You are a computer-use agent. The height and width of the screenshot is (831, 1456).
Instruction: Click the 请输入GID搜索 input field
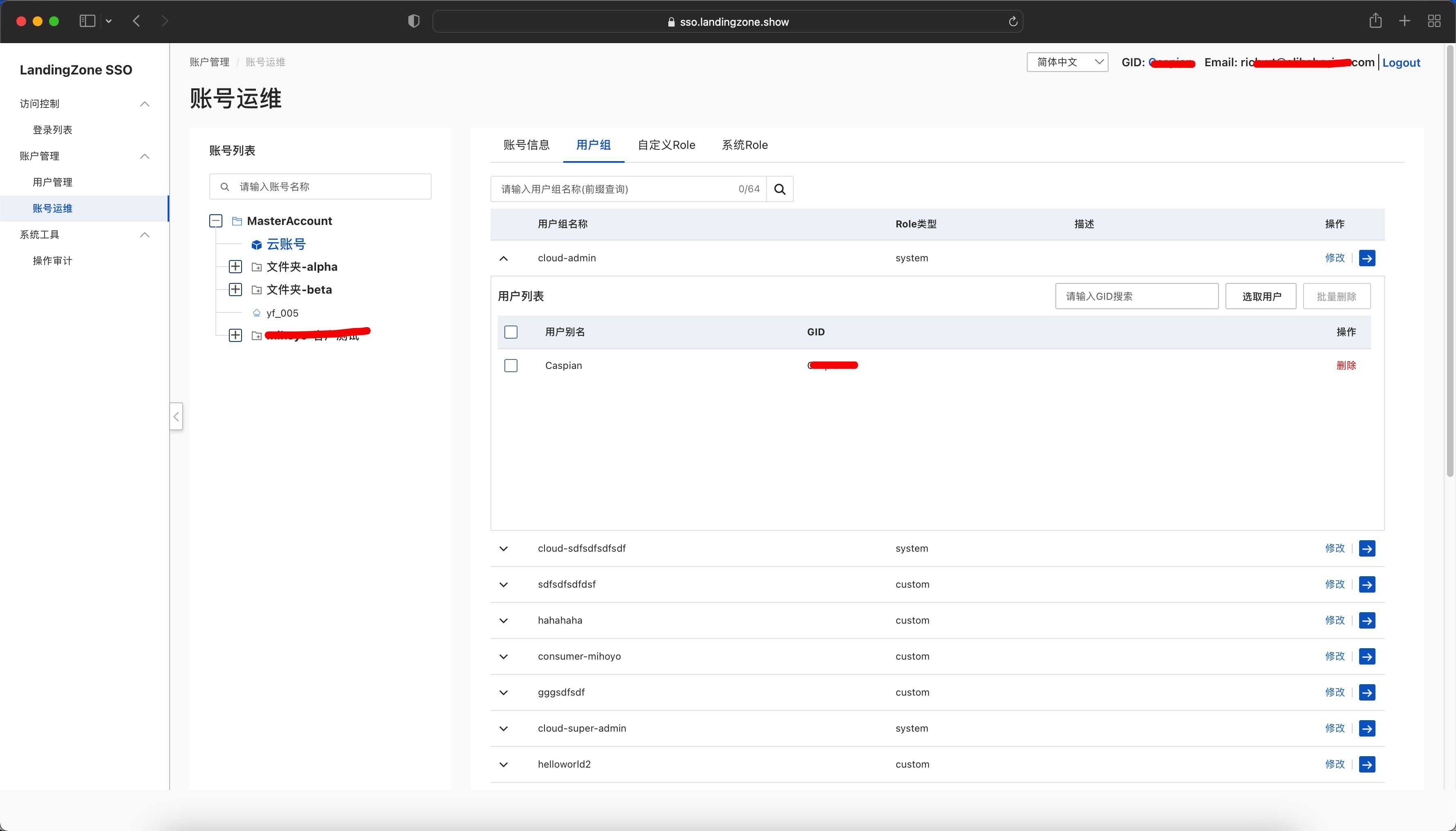click(1136, 296)
